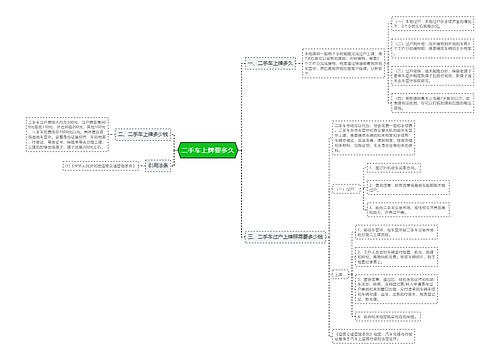Select the note starting with (三)过户后快
500x360 pixels.
(432, 76)
